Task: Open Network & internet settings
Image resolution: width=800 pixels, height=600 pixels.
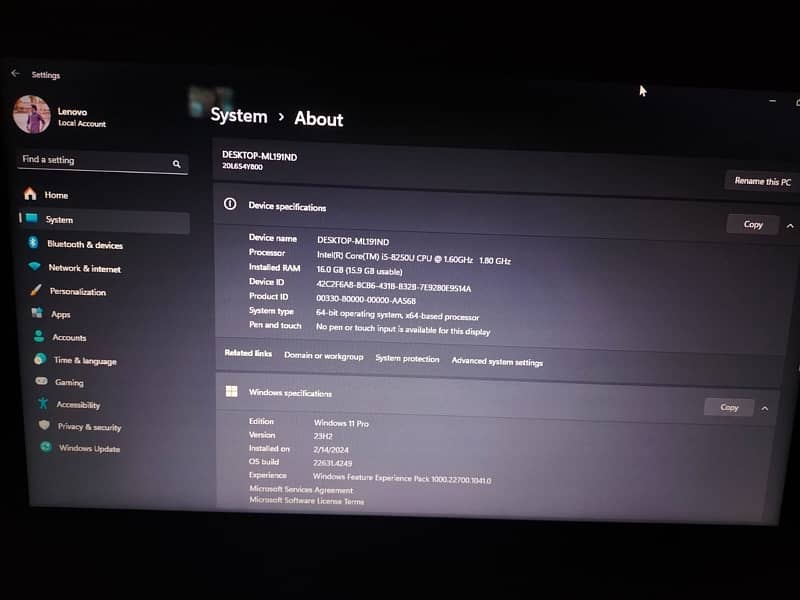Action: (84, 269)
